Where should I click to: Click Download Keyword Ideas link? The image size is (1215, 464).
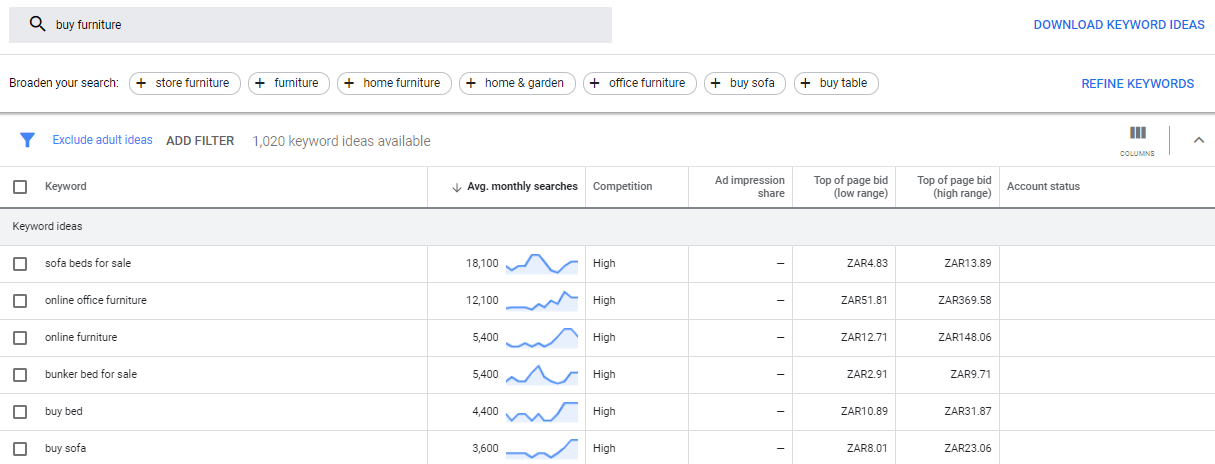coord(1118,25)
